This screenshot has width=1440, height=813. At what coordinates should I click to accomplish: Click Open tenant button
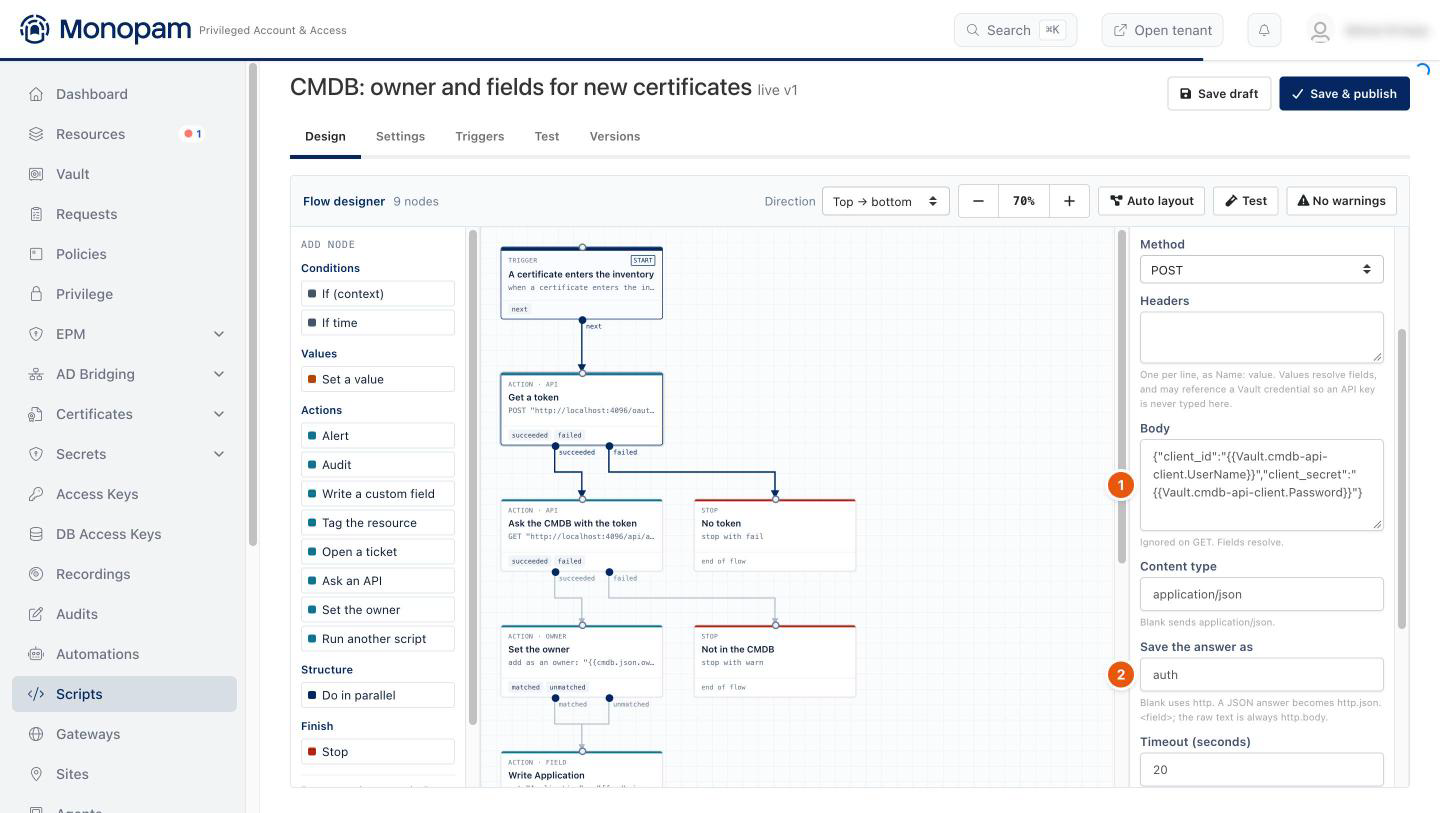click(1162, 30)
